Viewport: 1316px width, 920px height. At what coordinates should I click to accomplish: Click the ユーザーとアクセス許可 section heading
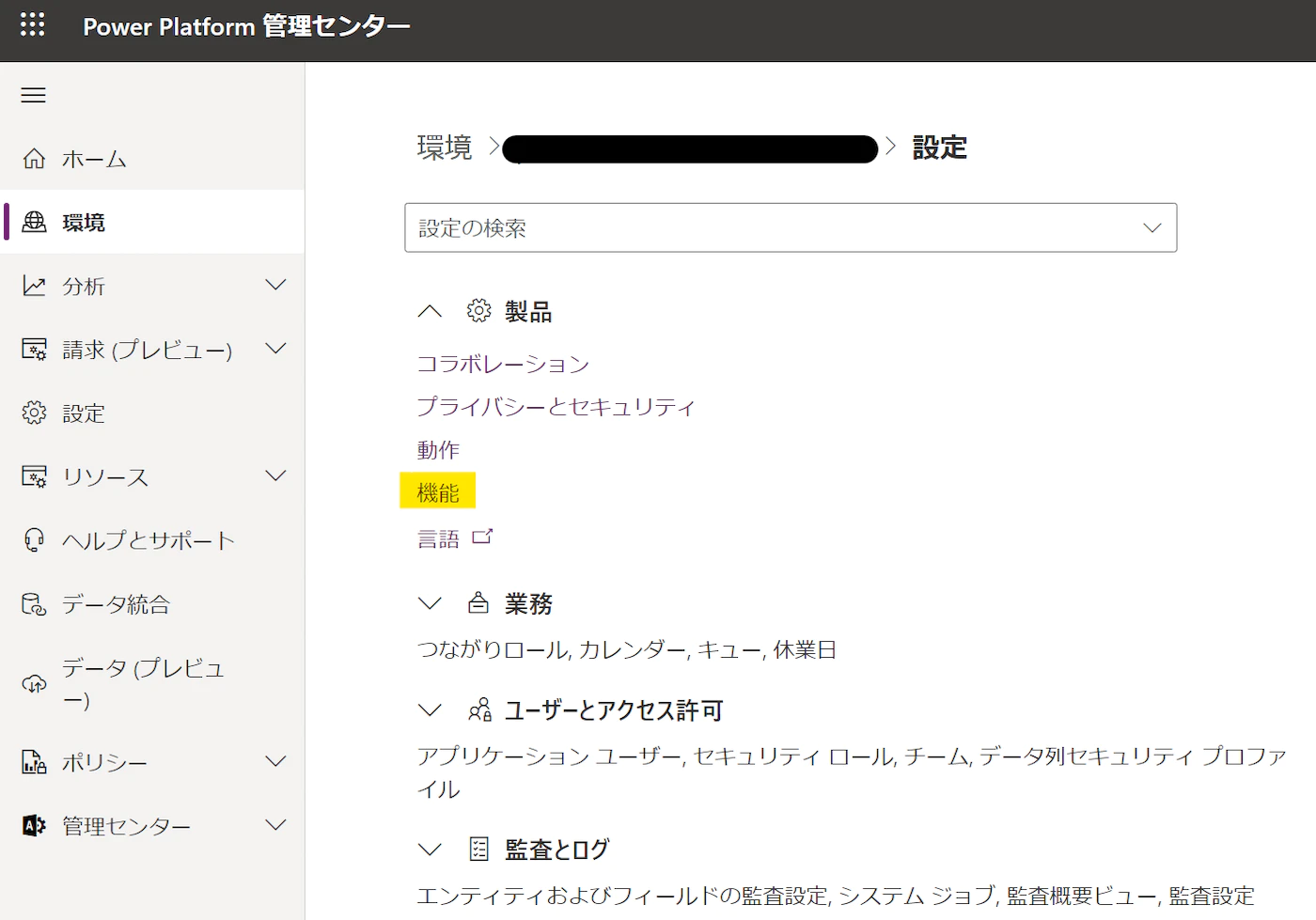tap(614, 710)
